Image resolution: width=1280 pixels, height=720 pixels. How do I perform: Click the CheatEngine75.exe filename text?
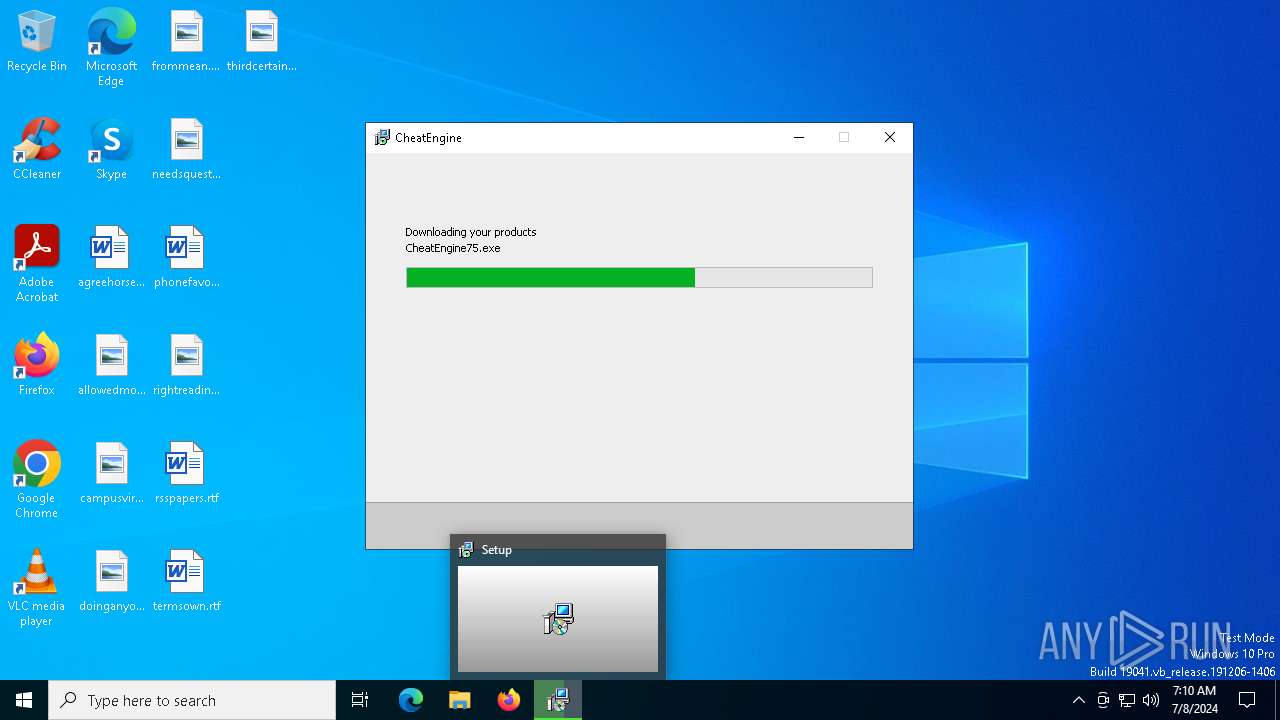coord(453,248)
